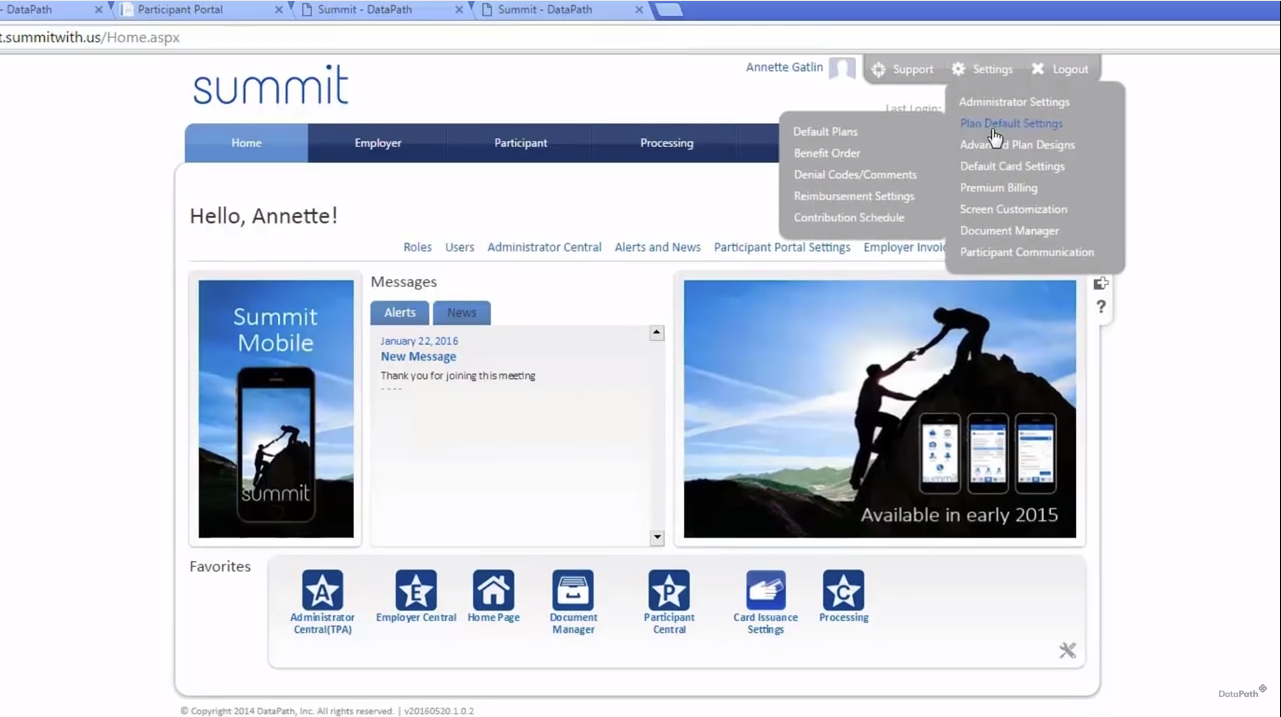The height and width of the screenshot is (717, 1281).
Task: Click the favorites edit tools icon
Action: 1068,651
